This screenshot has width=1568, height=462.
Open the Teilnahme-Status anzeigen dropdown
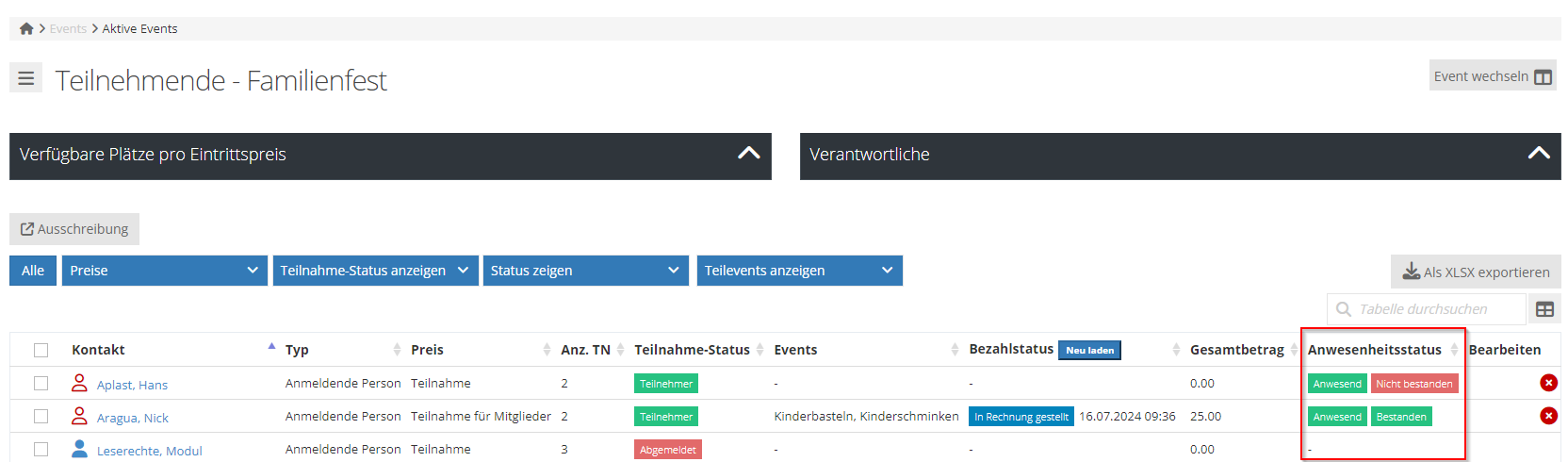(x=374, y=271)
